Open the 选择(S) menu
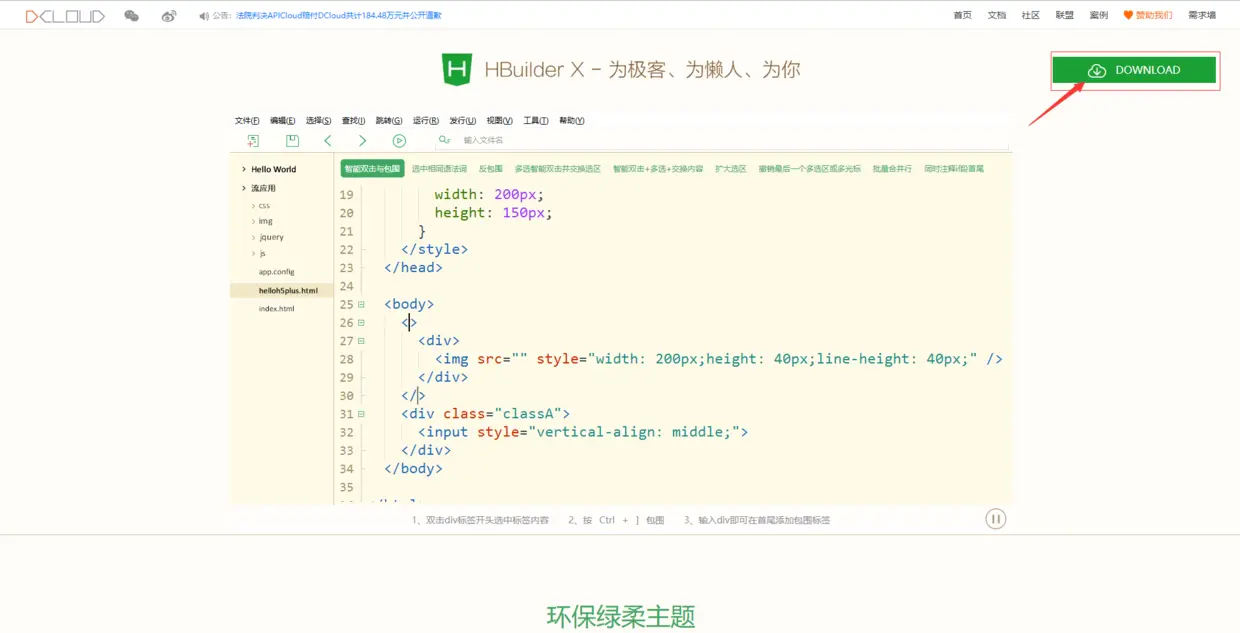The height and width of the screenshot is (633, 1240). (x=318, y=121)
